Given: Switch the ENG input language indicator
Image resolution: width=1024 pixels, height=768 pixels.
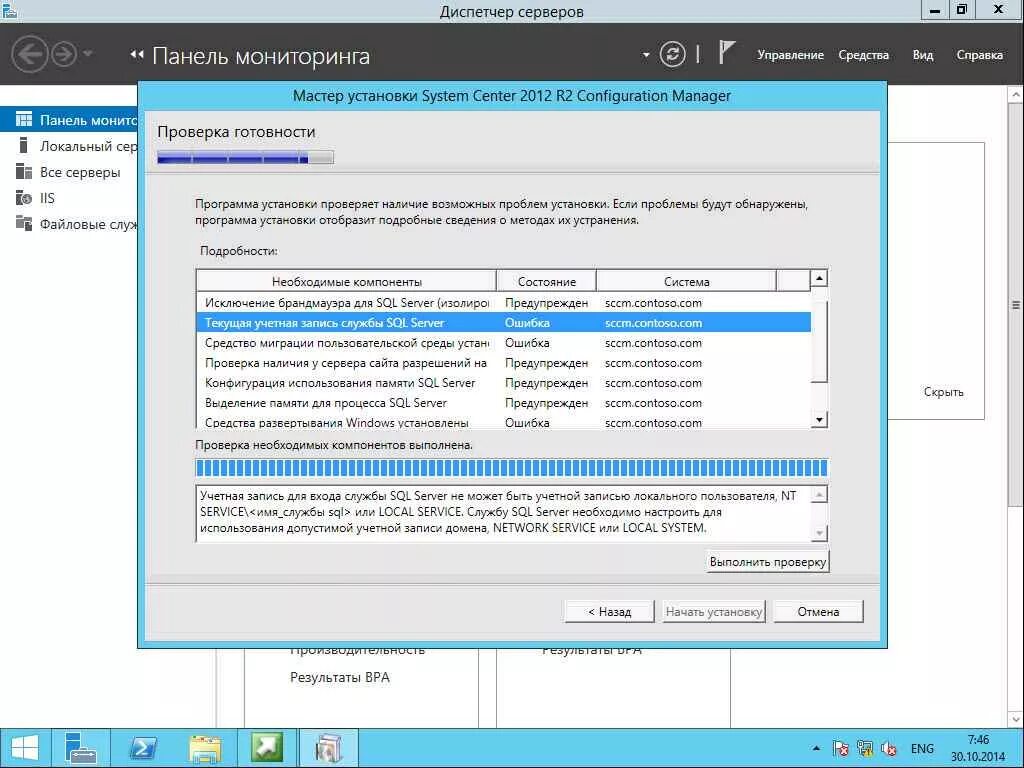Looking at the screenshot, I should coord(922,749).
